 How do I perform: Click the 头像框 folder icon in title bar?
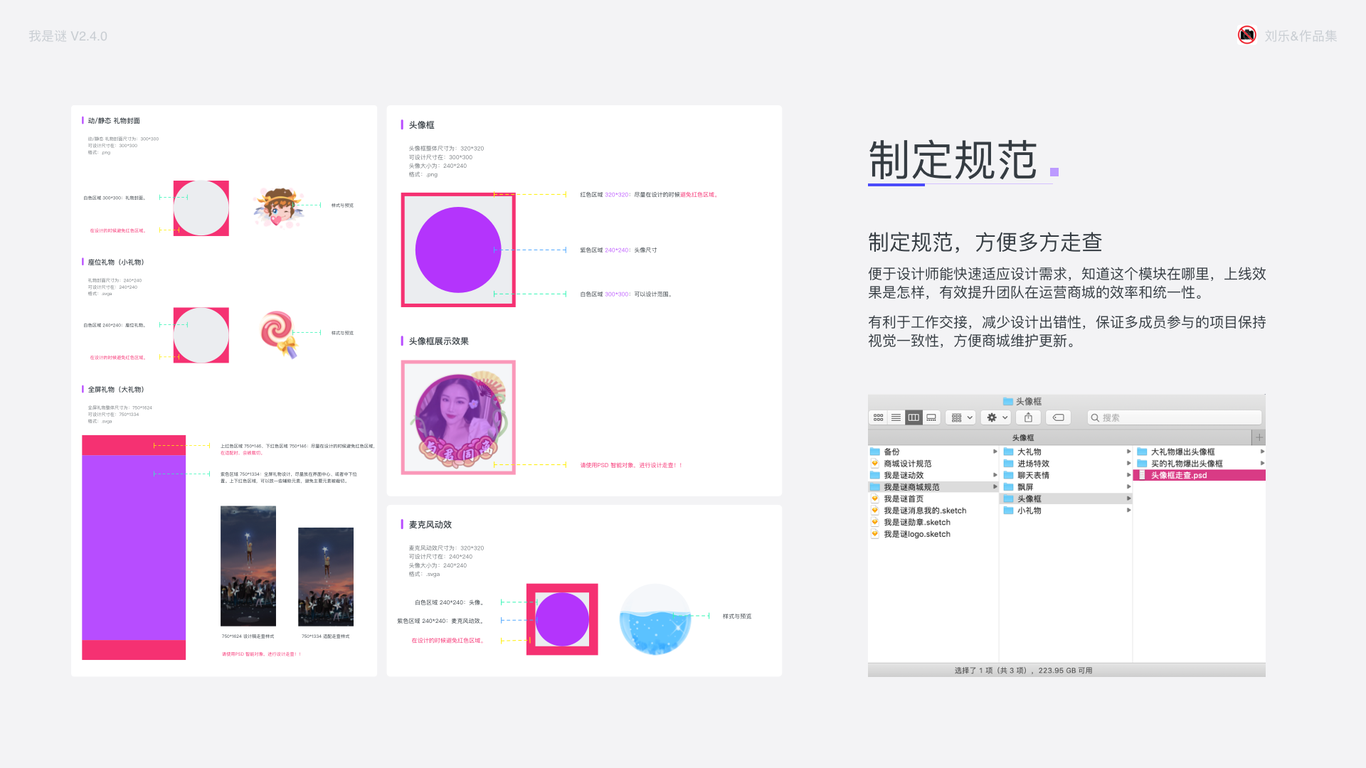[1008, 401]
